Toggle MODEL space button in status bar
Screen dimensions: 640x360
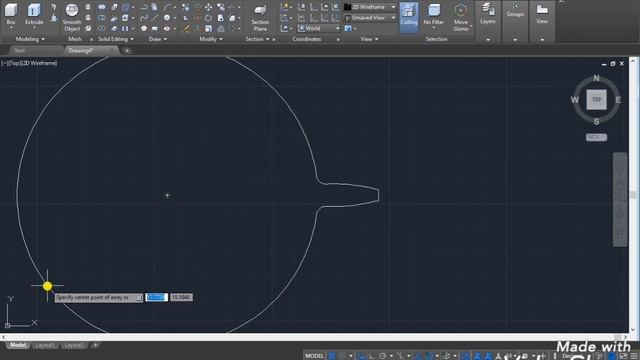pos(314,356)
